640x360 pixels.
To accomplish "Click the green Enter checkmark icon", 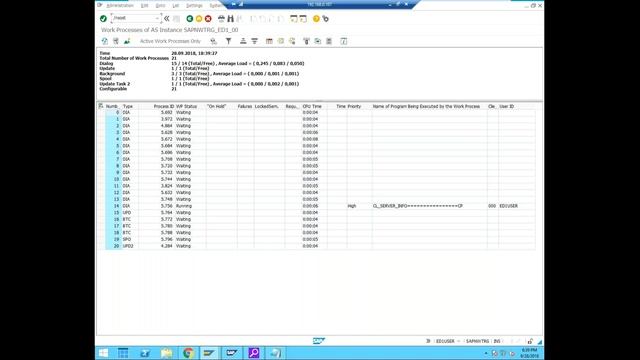I will point(103,18).
